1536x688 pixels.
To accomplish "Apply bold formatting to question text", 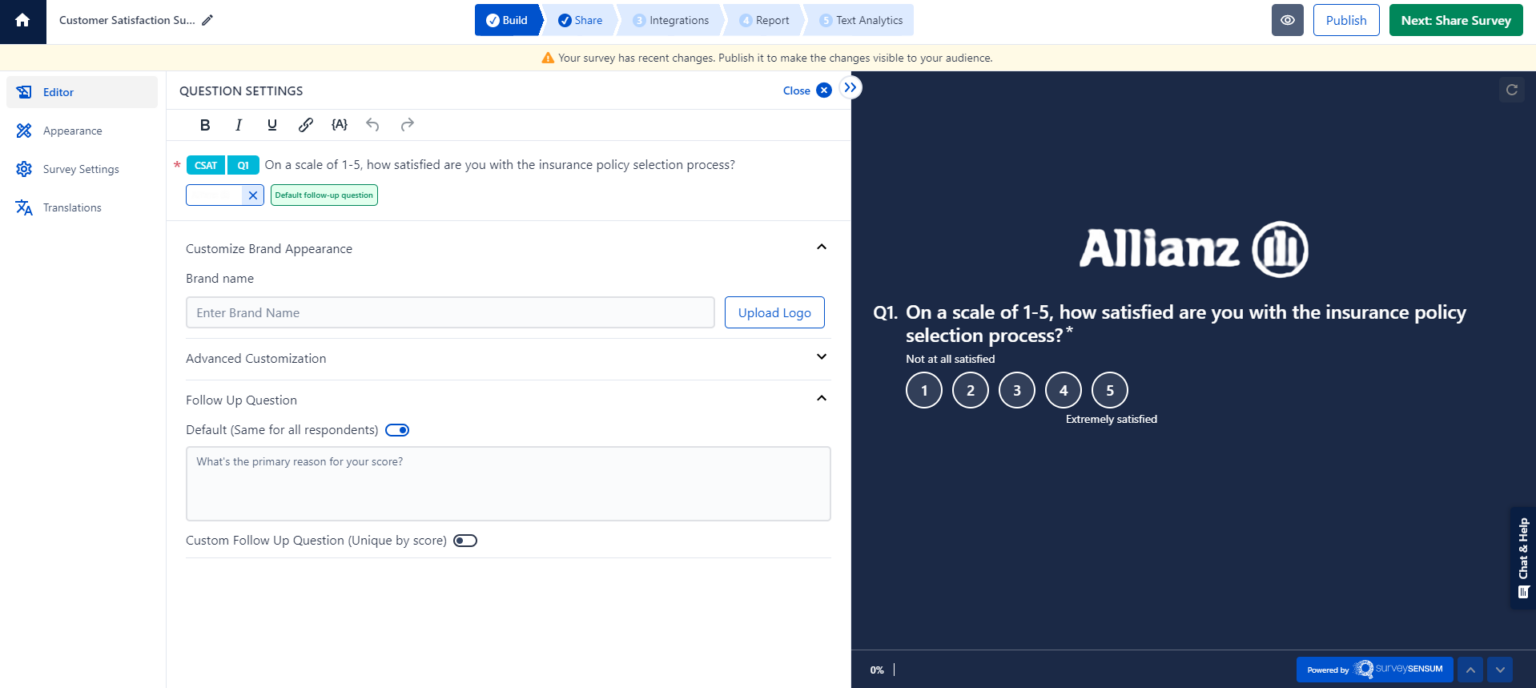I will pyautogui.click(x=205, y=125).
